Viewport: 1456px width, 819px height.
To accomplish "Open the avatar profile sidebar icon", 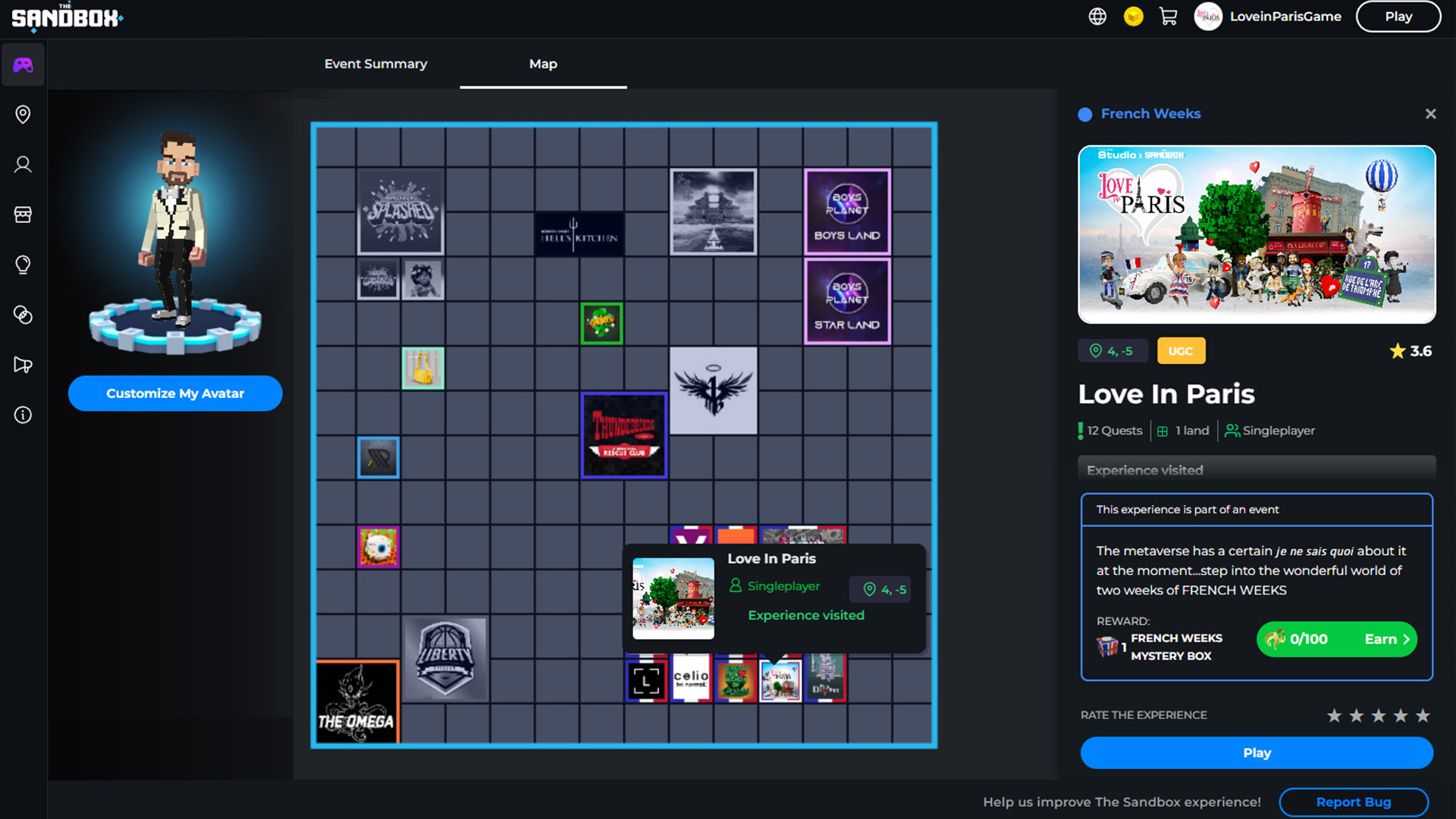I will click(23, 165).
